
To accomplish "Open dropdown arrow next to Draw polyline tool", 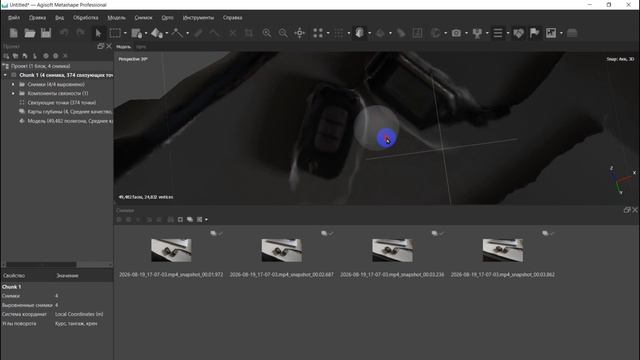I will [187, 33].
